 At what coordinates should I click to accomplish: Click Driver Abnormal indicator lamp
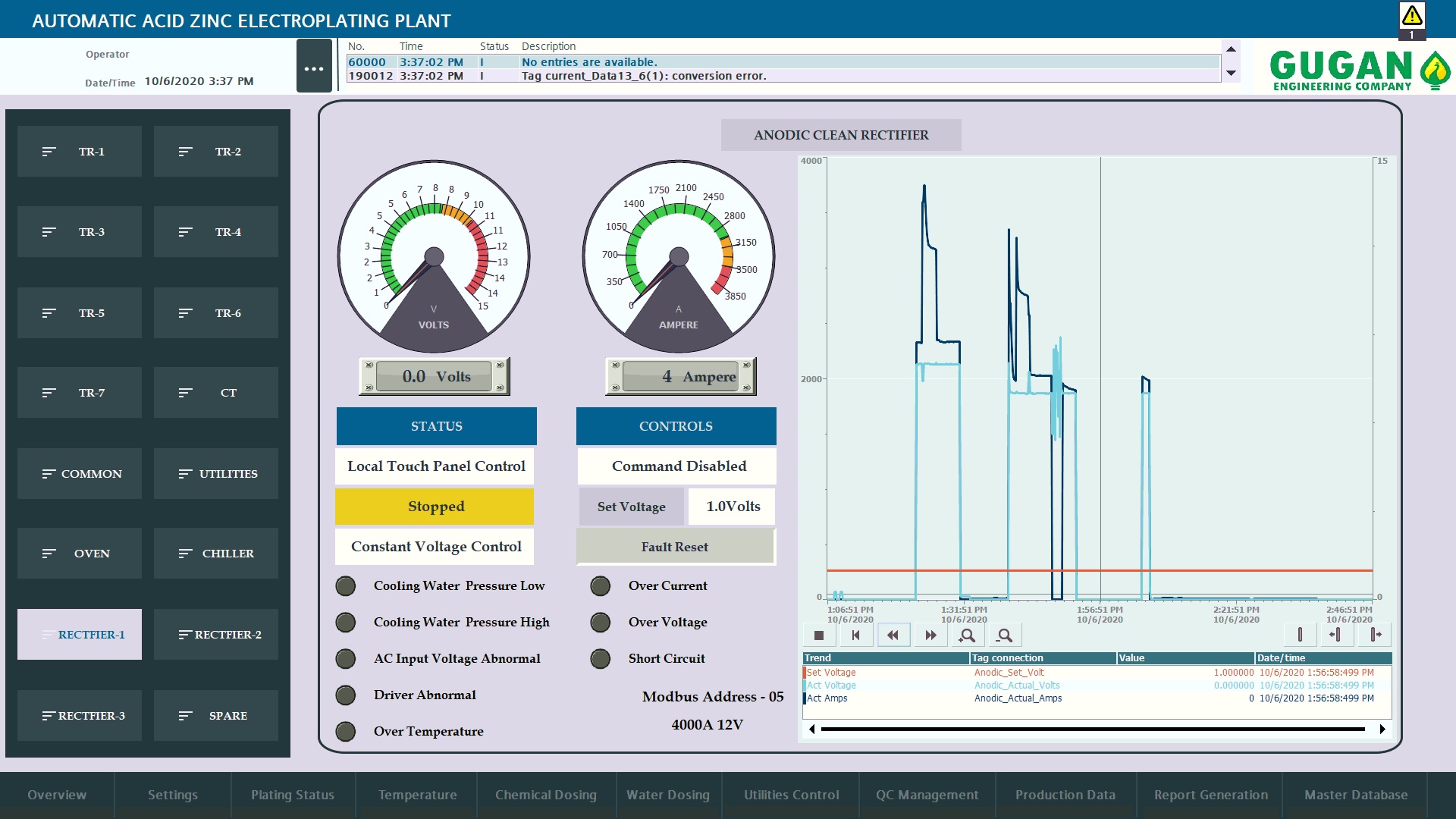[x=346, y=695]
